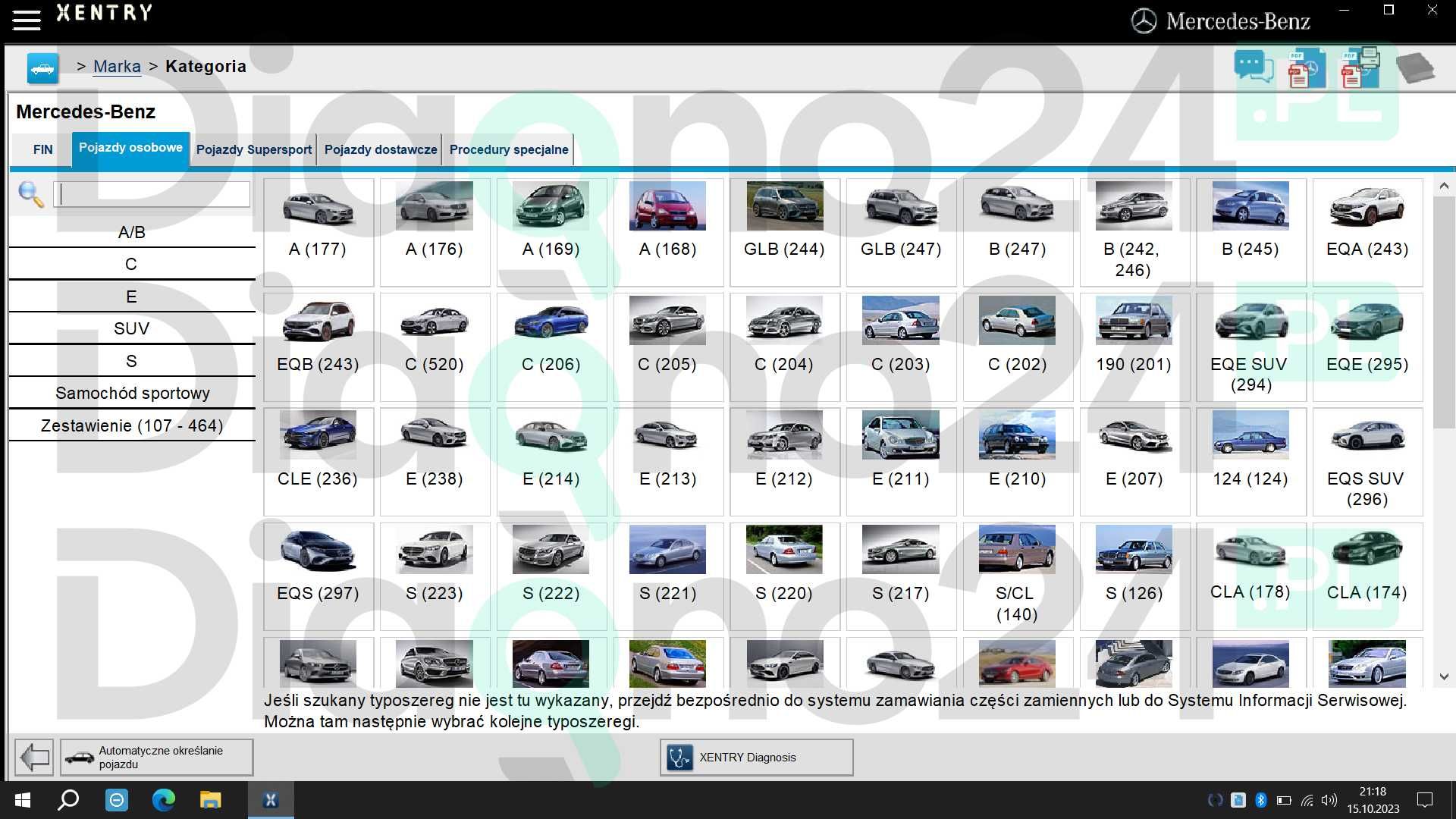The image size is (1456, 819).
Task: Choose the 124 (124) vehicle tile
Action: click(x=1250, y=461)
